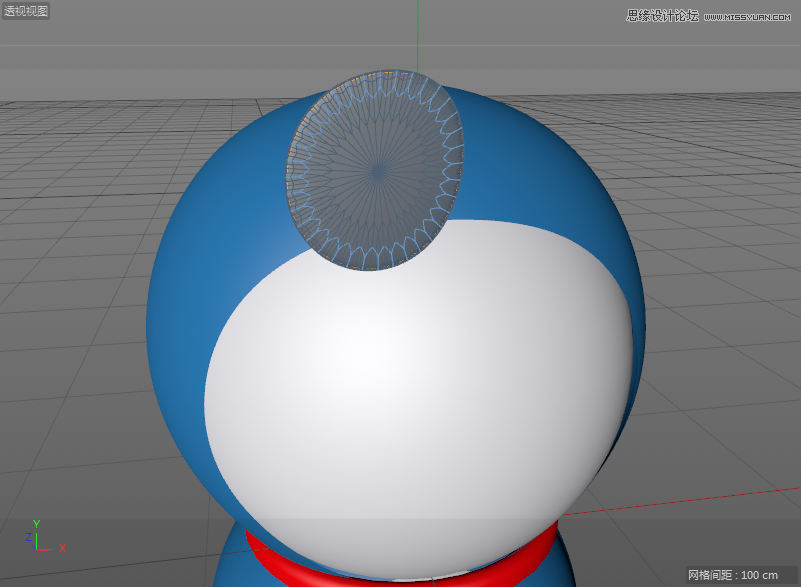Click the red X label on axis gizmo

tap(62, 548)
